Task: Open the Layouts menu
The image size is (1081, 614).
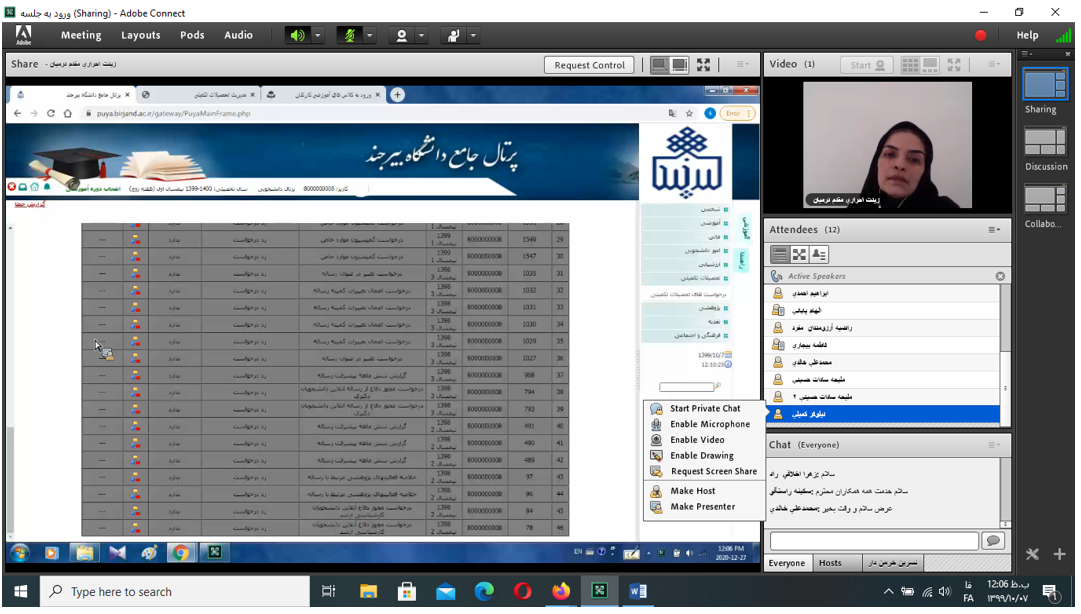Action: (x=141, y=35)
